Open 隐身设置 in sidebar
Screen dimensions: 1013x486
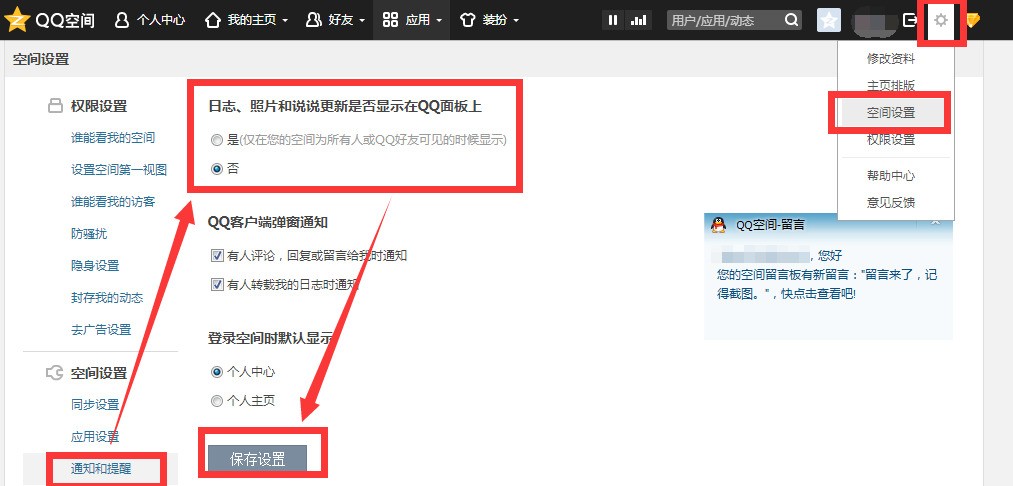pyautogui.click(x=95, y=266)
